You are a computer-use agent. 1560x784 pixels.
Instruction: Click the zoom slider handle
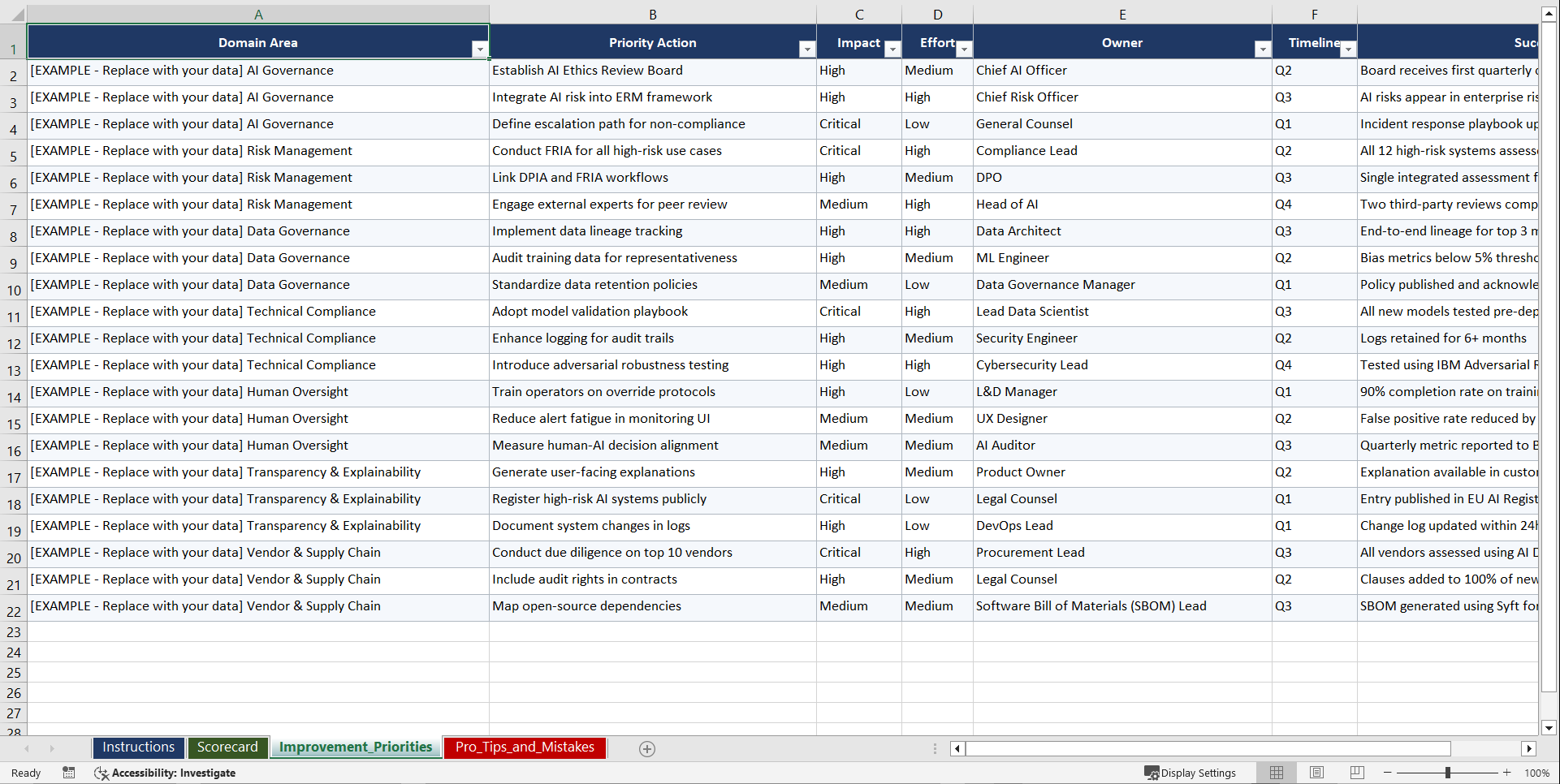click(1449, 773)
